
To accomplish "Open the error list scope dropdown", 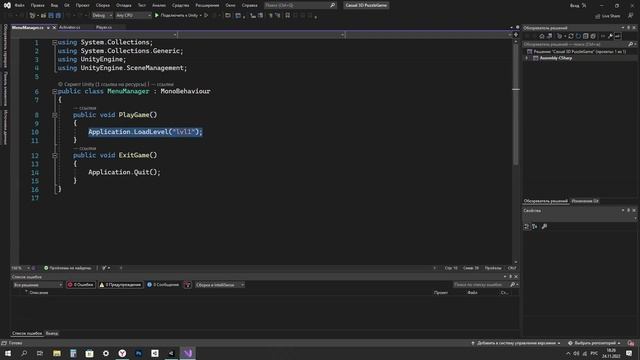I will click(x=37, y=285).
